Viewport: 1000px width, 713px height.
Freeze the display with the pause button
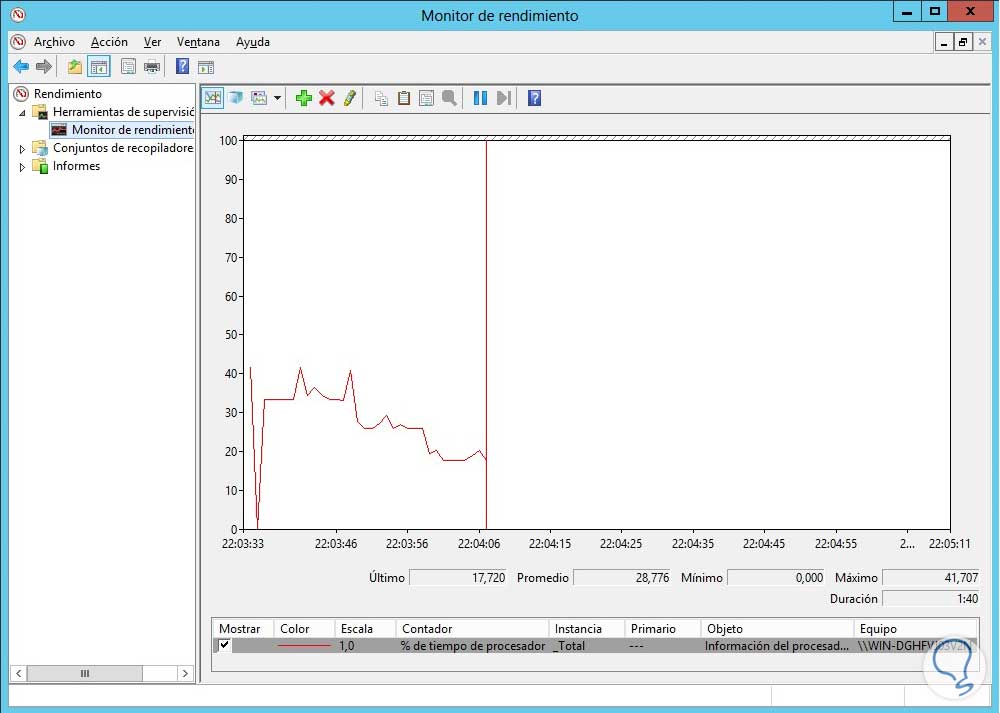(480, 98)
